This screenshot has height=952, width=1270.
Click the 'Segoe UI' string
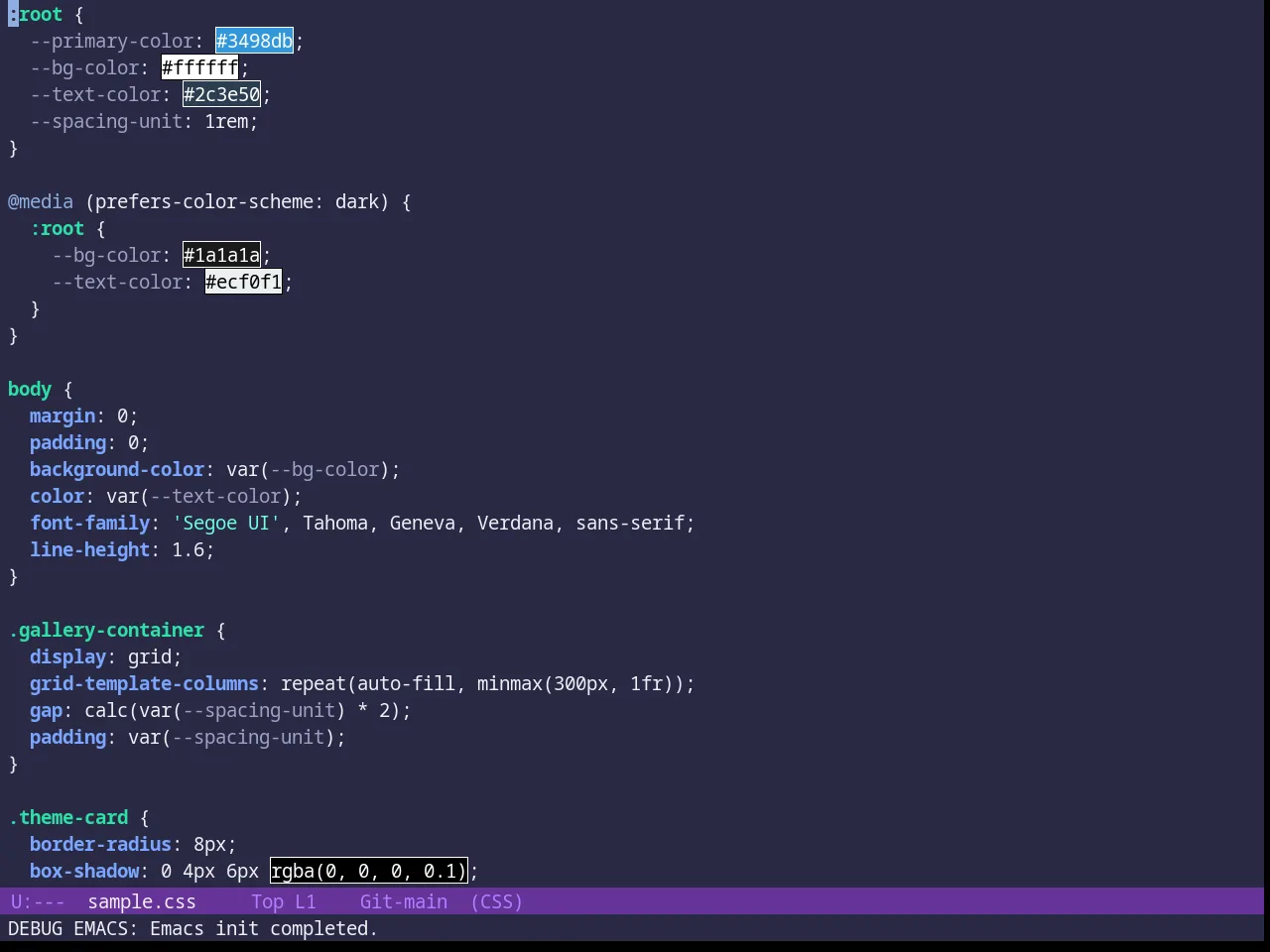coord(226,523)
